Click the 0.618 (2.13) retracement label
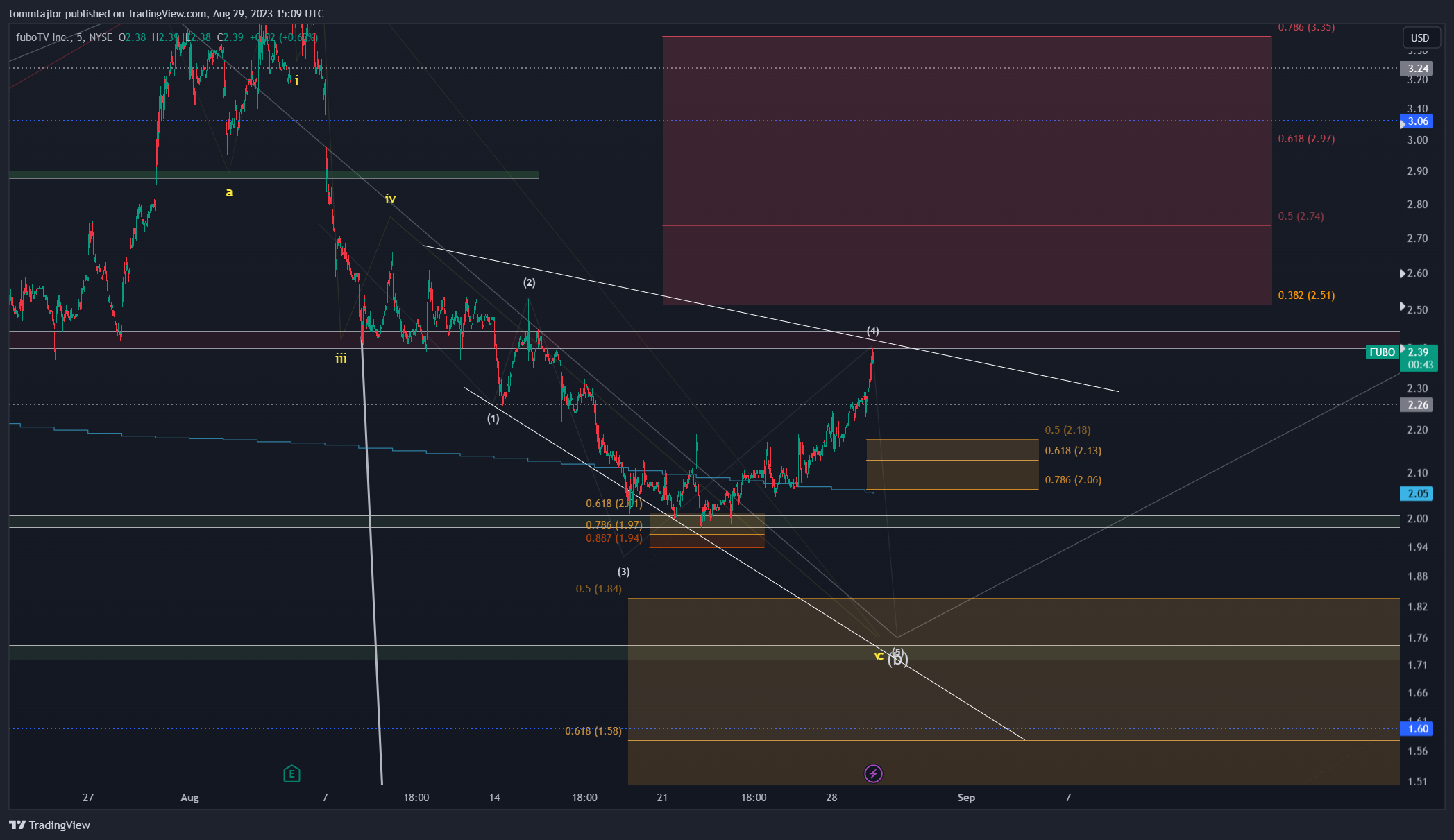 [1073, 451]
